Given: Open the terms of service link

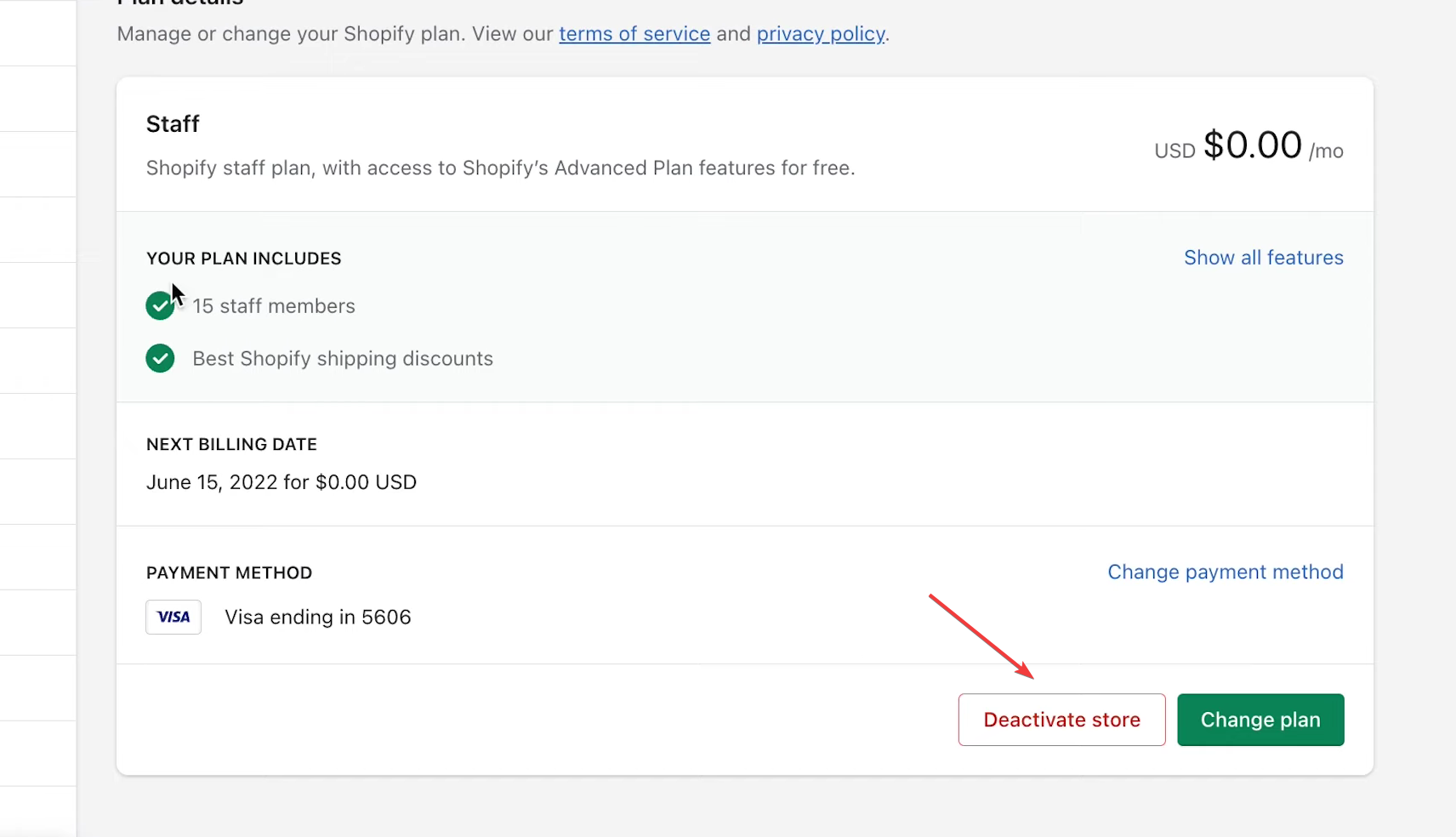Looking at the screenshot, I should point(634,34).
